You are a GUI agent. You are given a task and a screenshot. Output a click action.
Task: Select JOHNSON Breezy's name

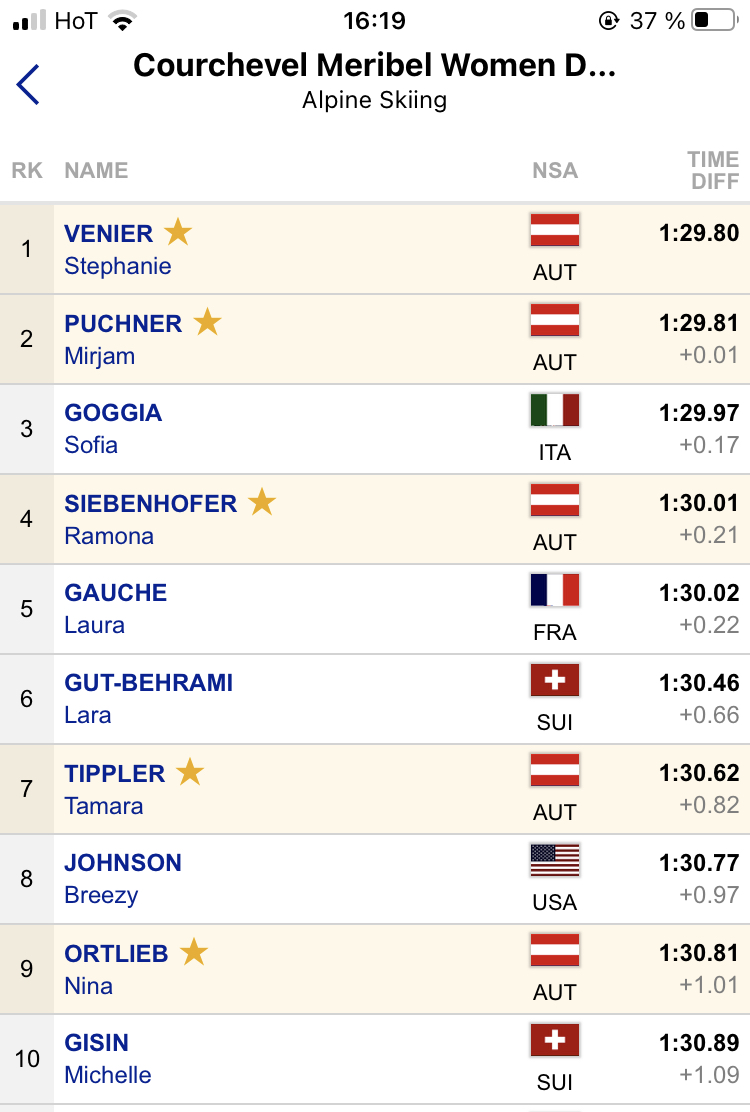[x=123, y=879]
